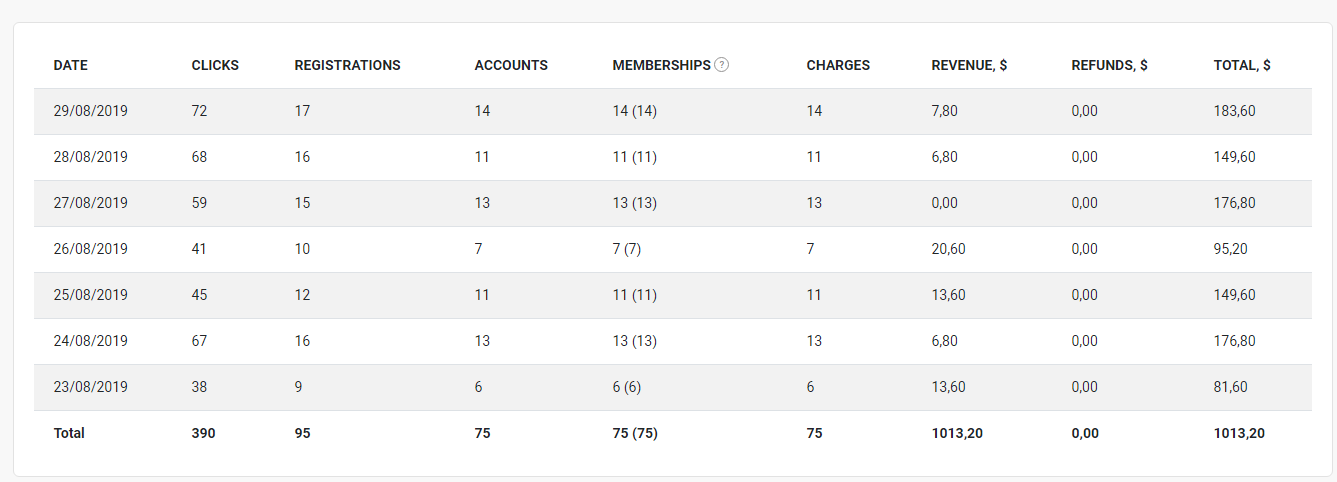Click the 24/08/2019 date cell
1337x482 pixels.
[91, 341]
